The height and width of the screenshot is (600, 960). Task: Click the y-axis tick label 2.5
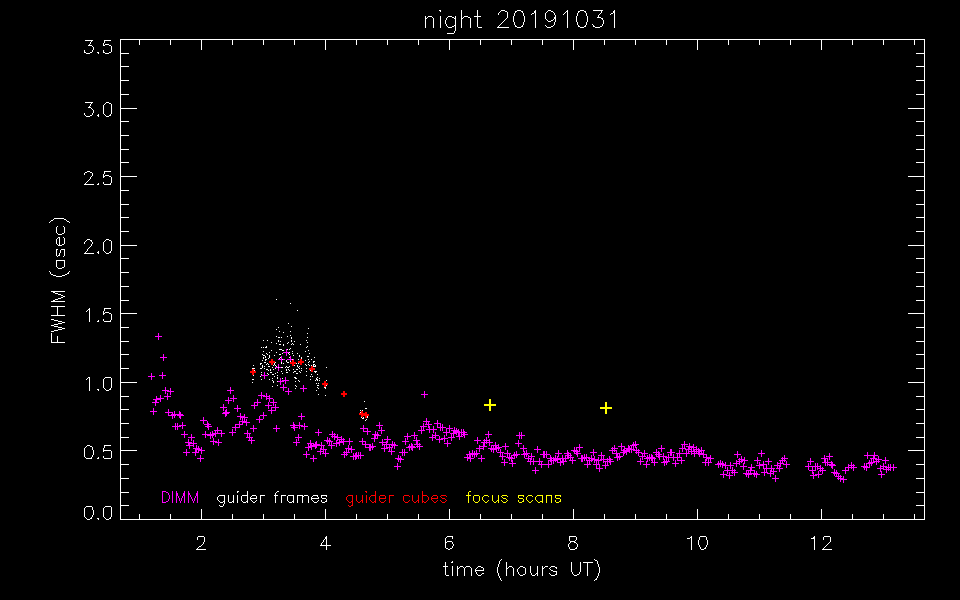click(98, 177)
